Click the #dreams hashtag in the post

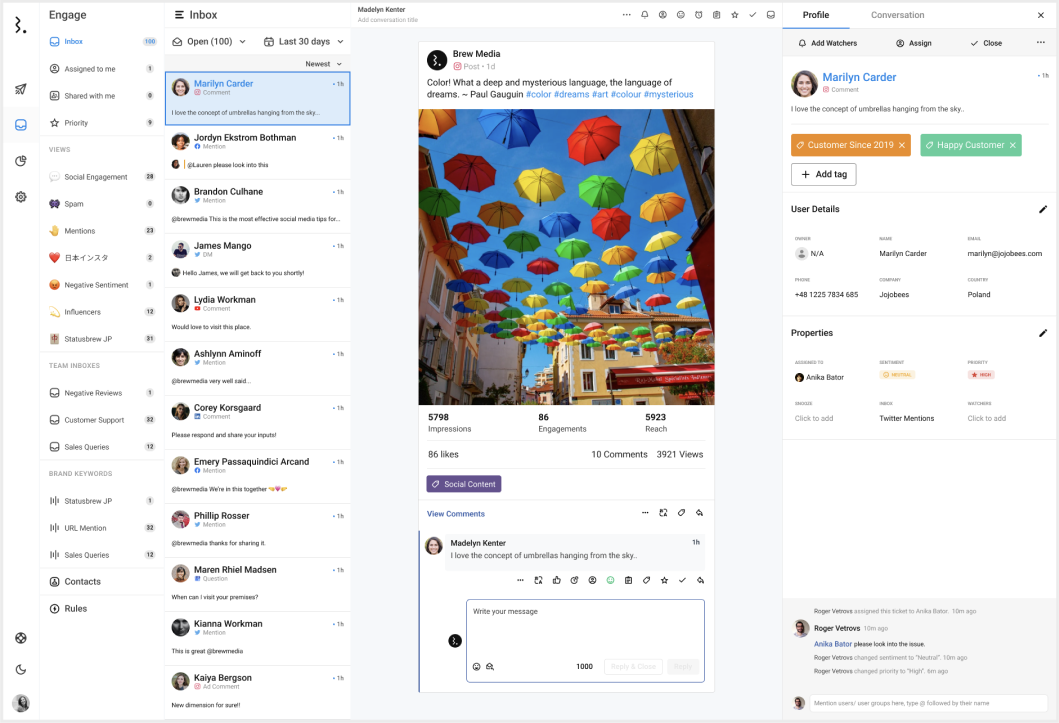[x=571, y=95]
